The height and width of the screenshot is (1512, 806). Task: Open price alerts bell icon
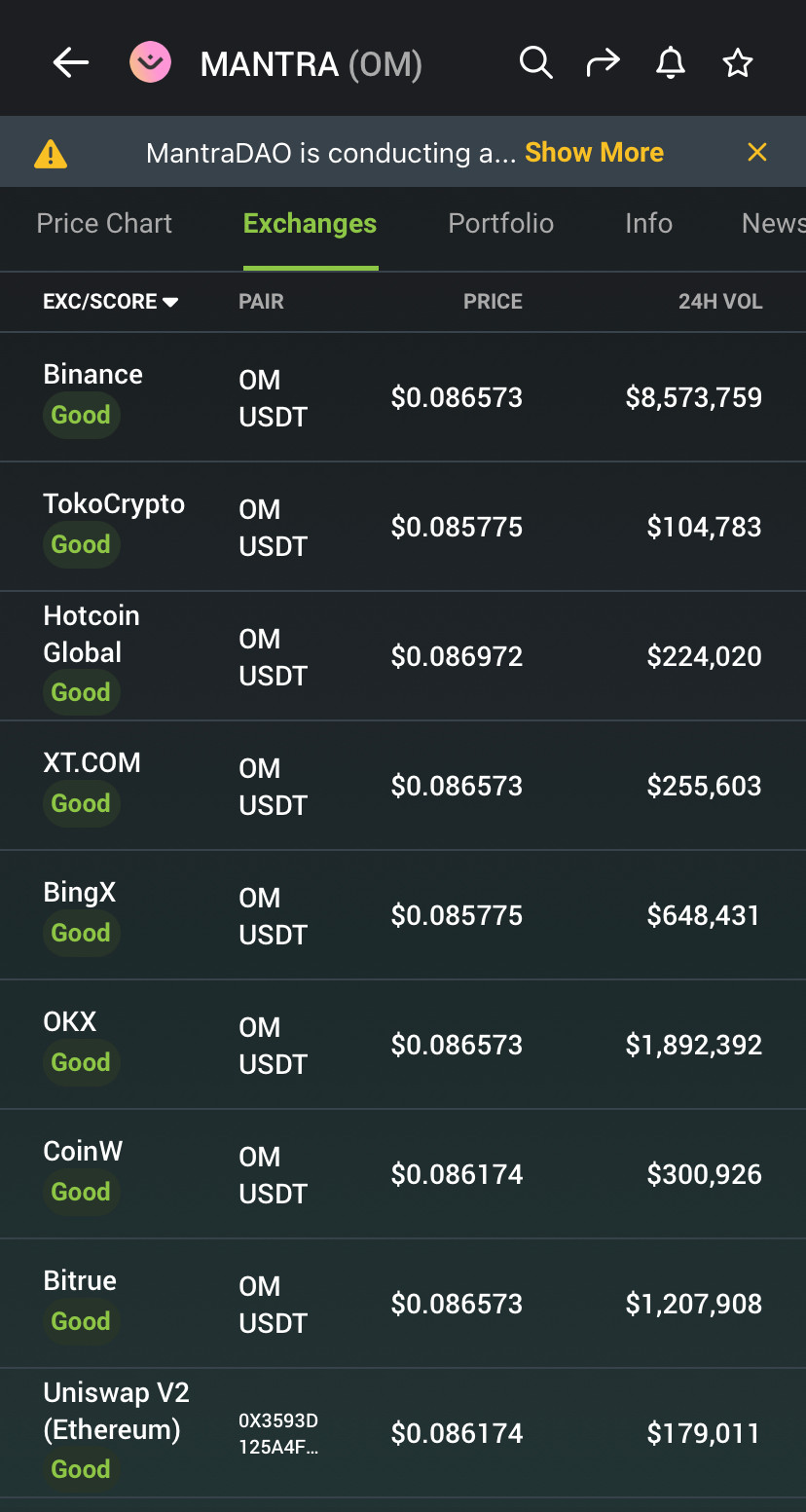click(671, 64)
